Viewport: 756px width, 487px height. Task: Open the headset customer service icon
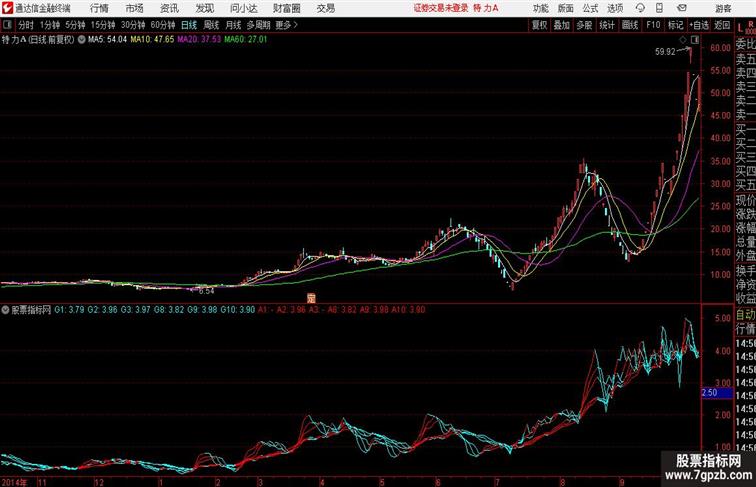point(640,8)
